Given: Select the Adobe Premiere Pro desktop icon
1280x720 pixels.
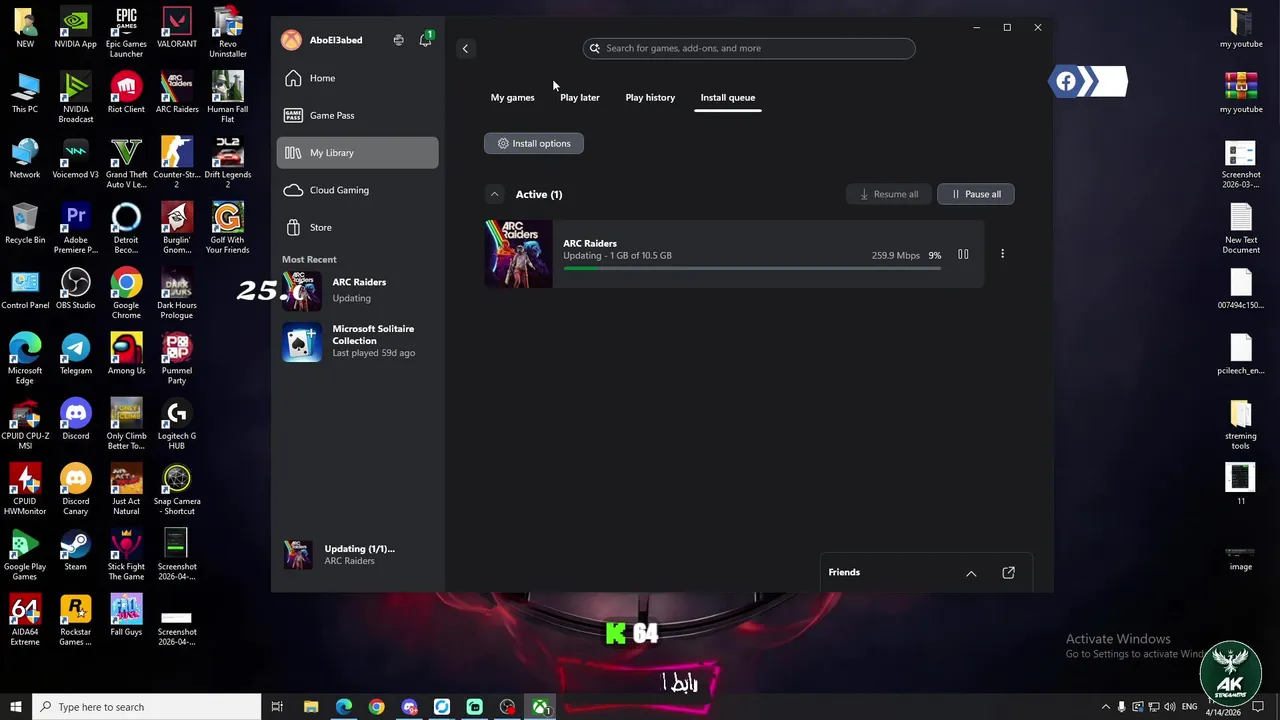Looking at the screenshot, I should coord(75,228).
